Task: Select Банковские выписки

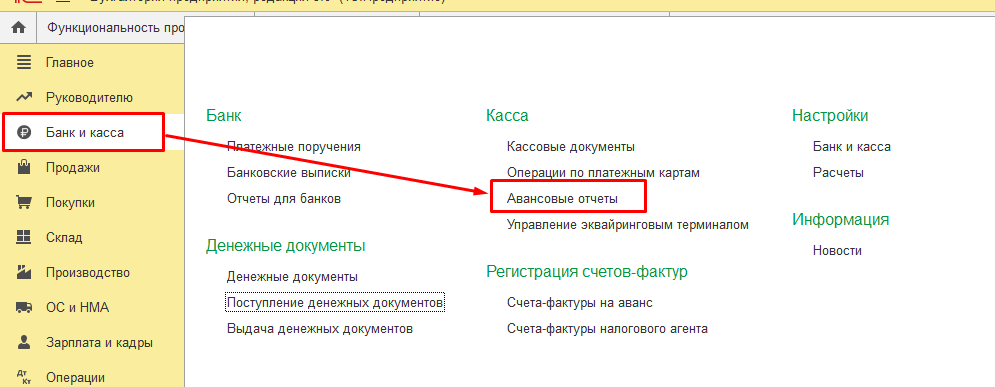Action: point(289,173)
